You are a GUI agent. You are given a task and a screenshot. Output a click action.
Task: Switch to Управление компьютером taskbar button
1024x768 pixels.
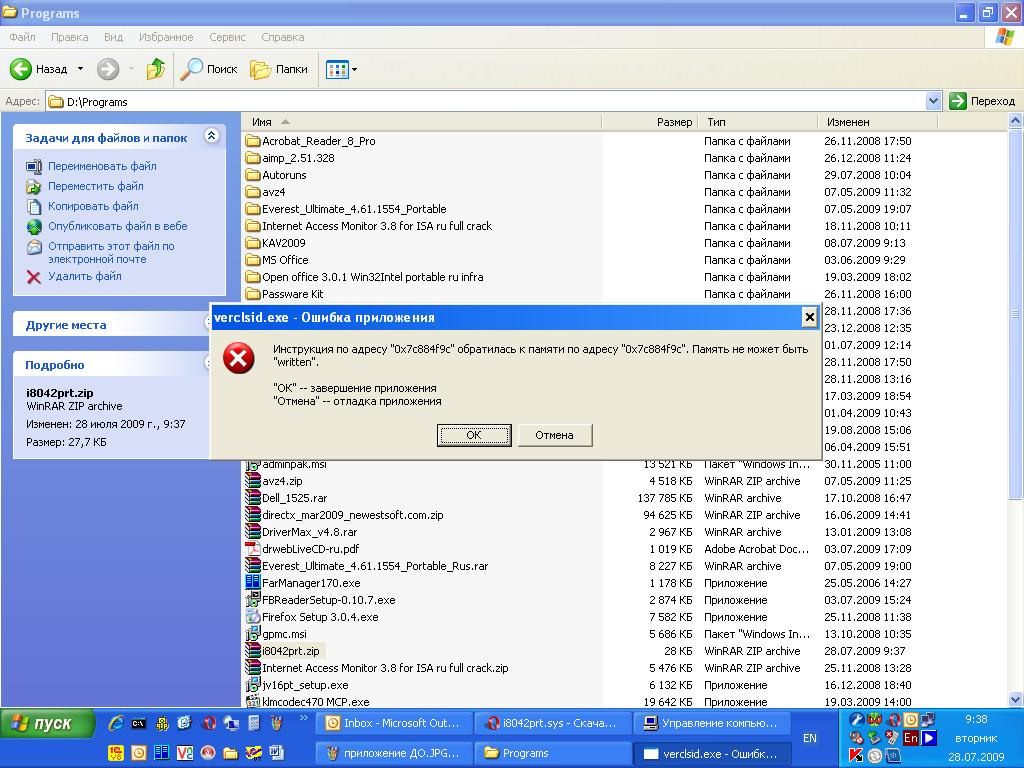point(711,723)
